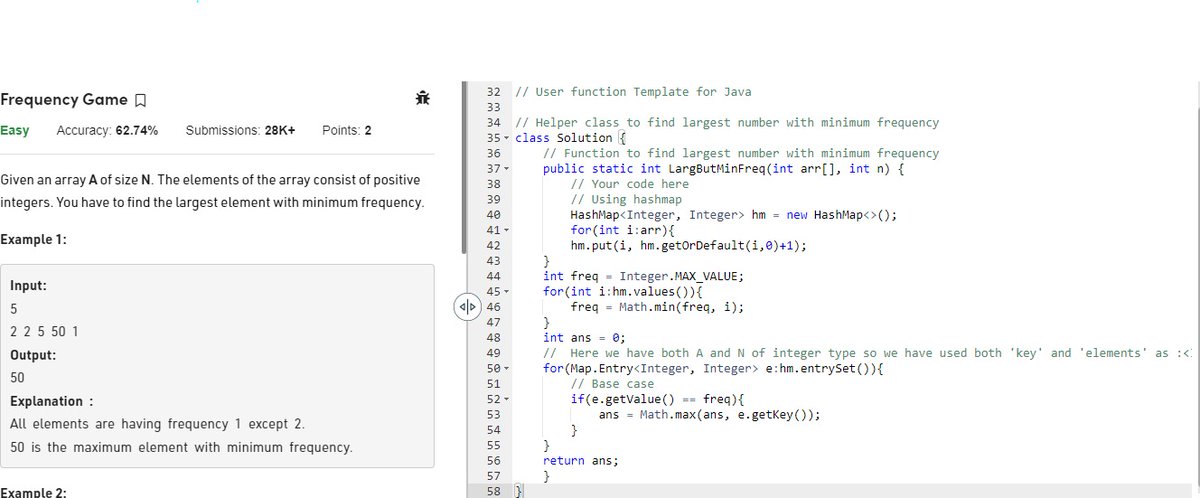The width and height of the screenshot is (1200, 498).
Task: Click the Example 1: heading
Action: [34, 240]
